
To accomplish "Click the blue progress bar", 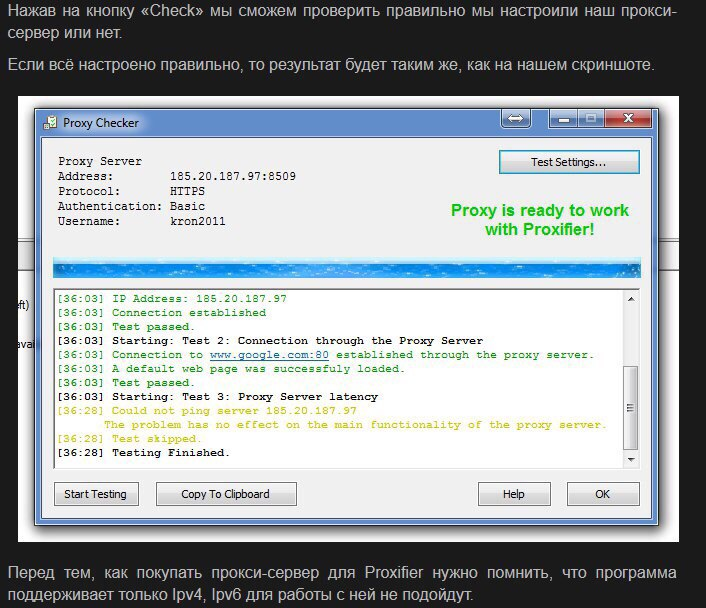I will [347, 268].
